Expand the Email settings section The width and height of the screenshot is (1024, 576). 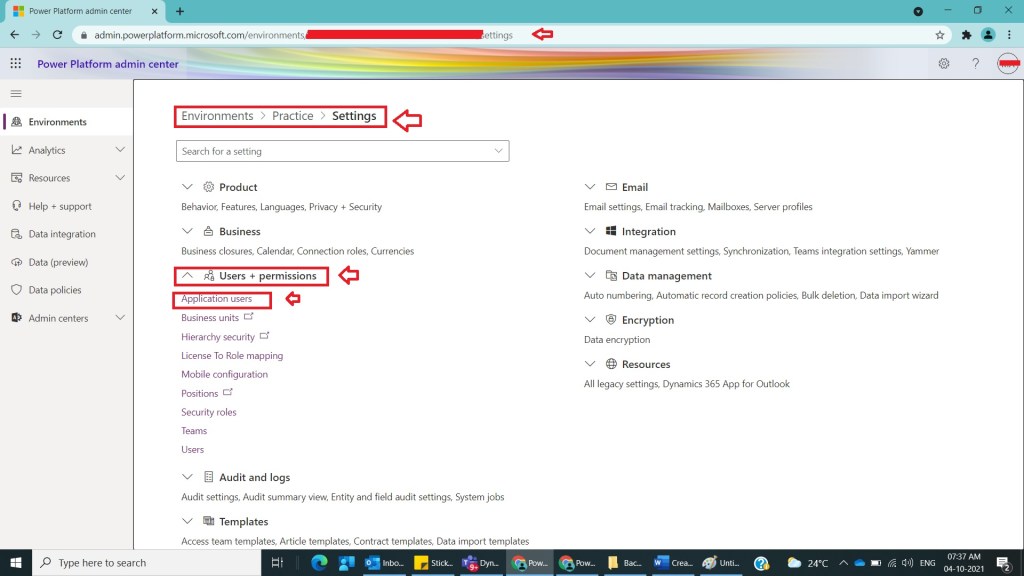[590, 187]
